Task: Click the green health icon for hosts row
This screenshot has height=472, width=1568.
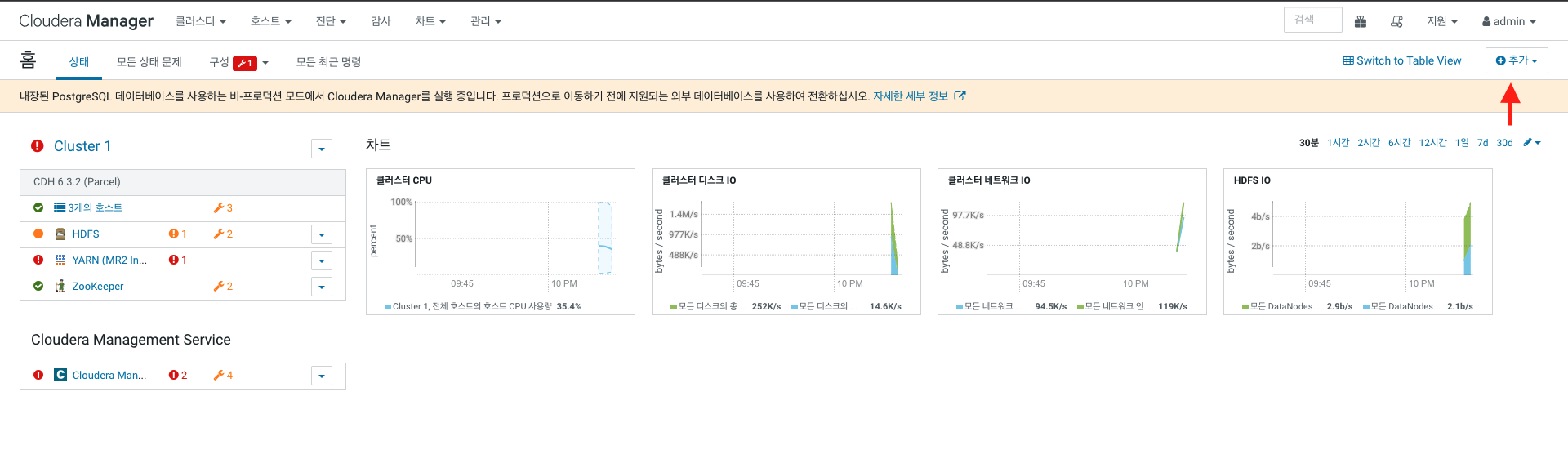Action: [x=38, y=207]
